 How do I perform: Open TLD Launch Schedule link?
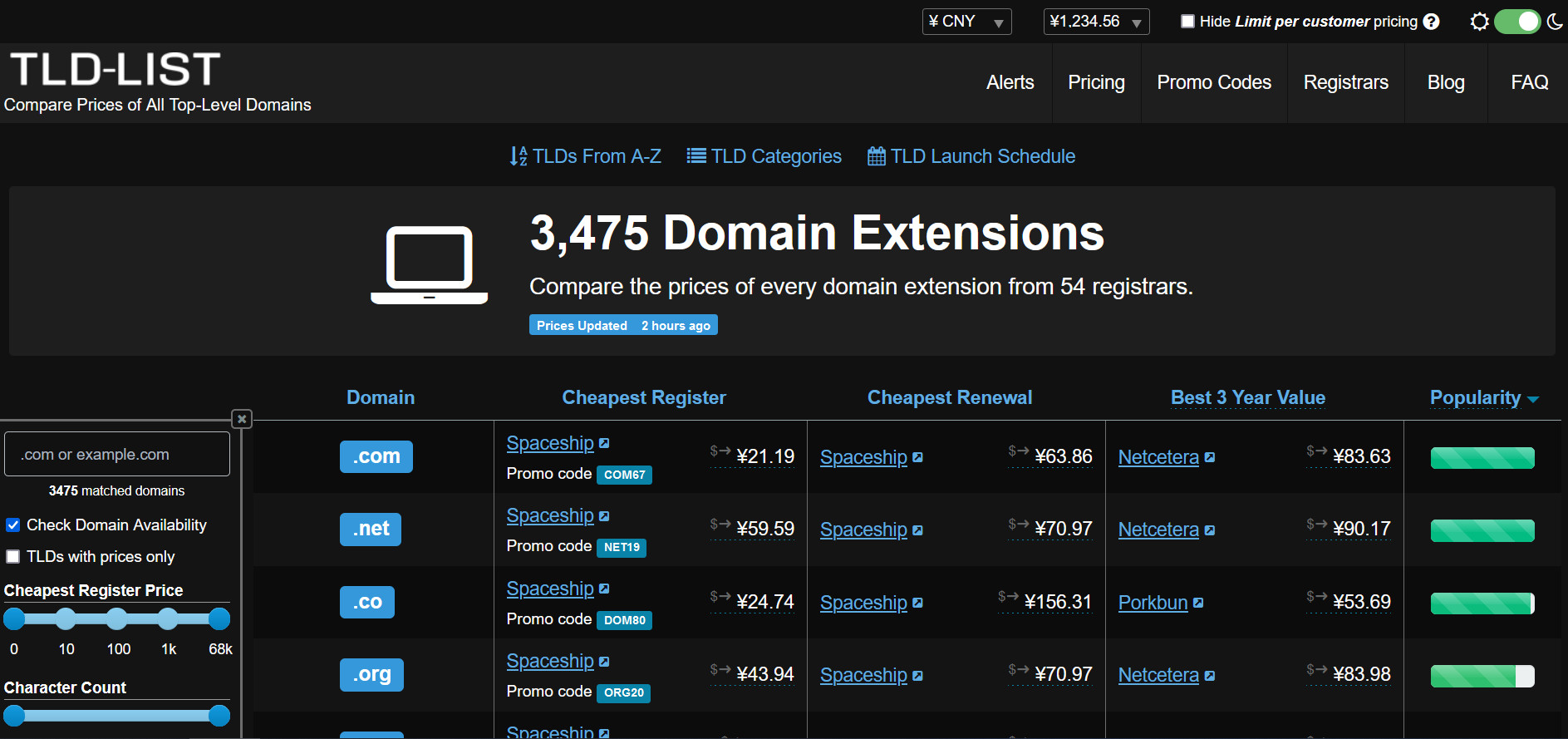(x=971, y=156)
